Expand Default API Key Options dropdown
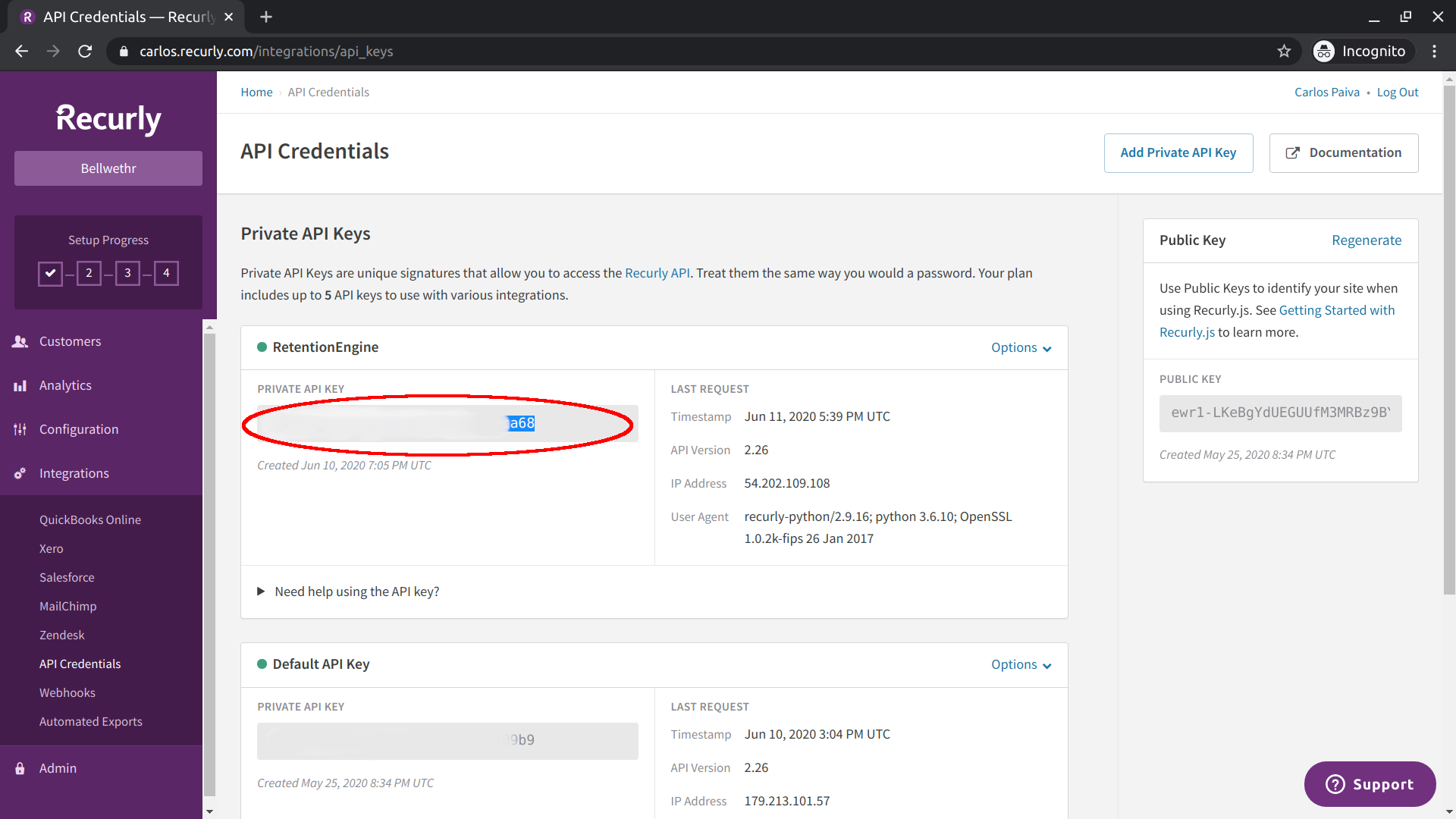 click(x=1020, y=664)
